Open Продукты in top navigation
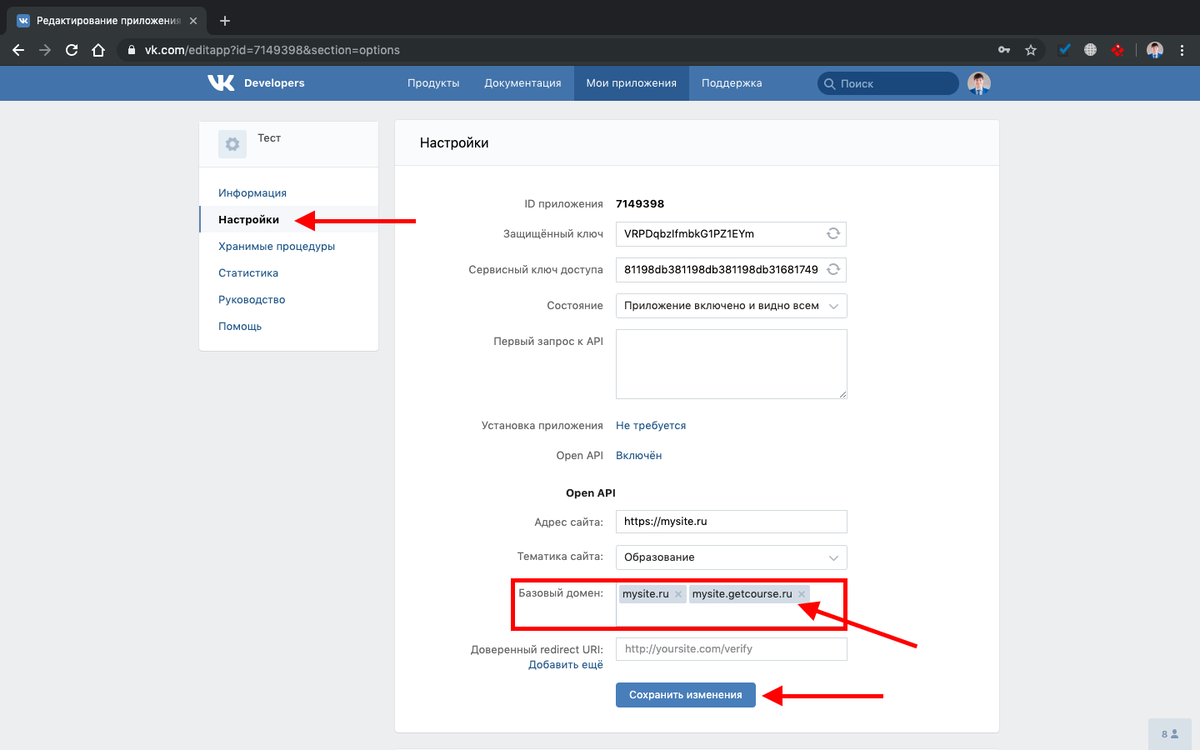This screenshot has width=1200, height=750. point(433,83)
